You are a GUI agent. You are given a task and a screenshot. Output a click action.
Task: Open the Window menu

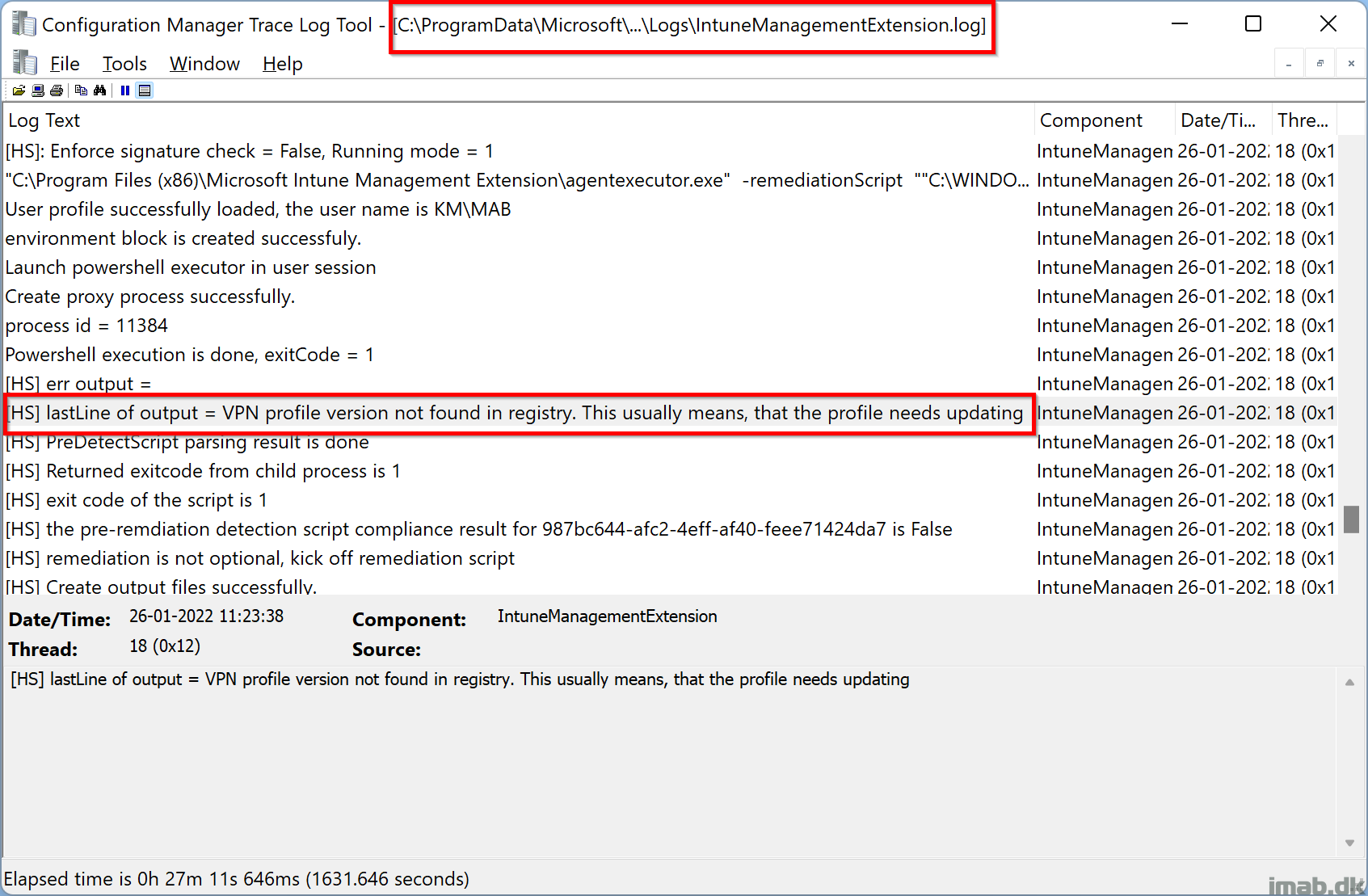(x=204, y=64)
